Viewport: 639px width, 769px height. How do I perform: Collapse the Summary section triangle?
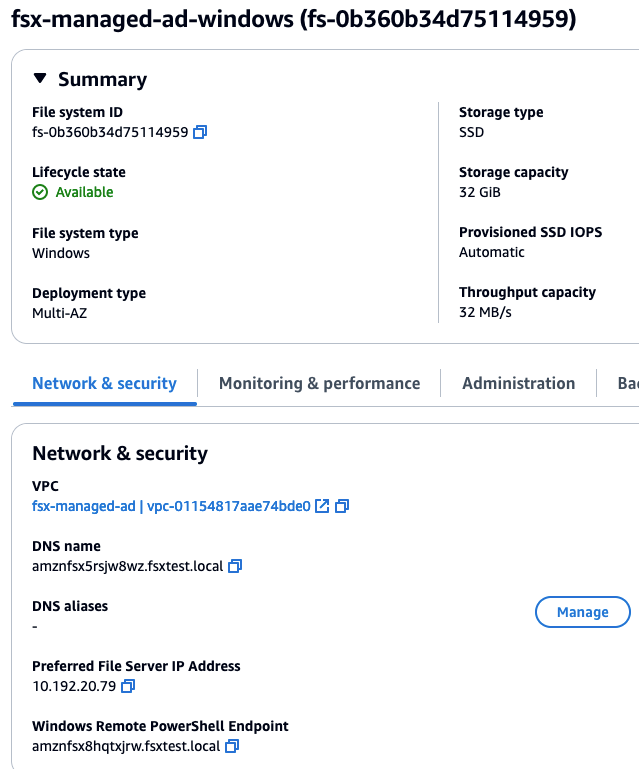[40, 79]
